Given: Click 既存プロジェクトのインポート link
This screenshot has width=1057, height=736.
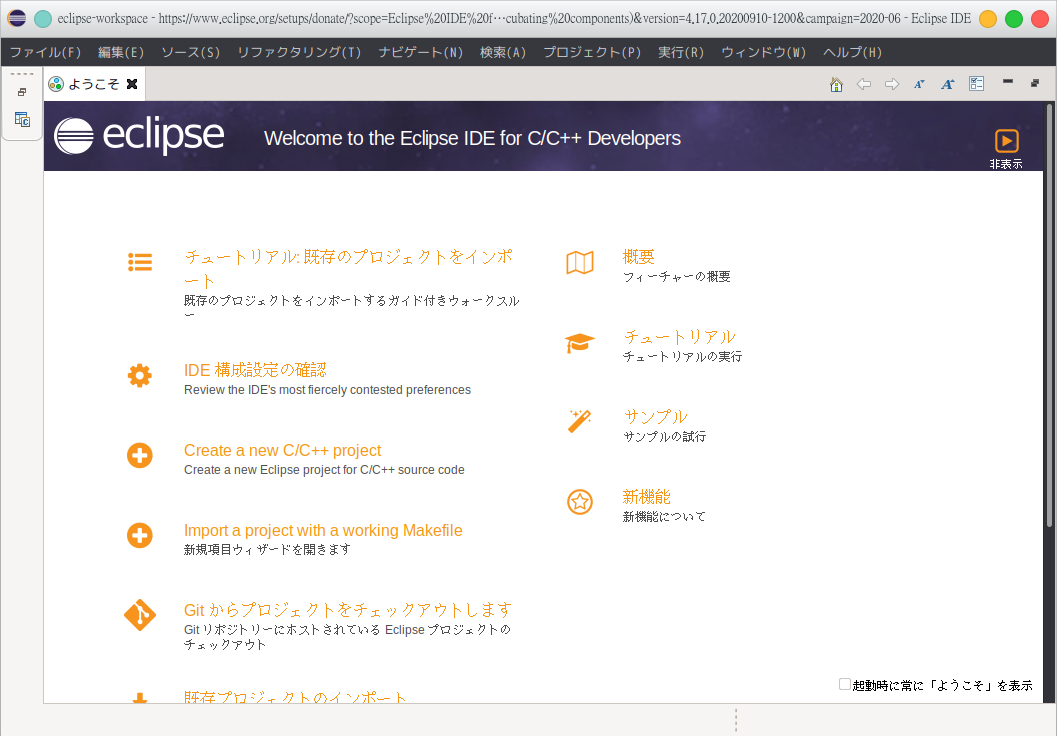Looking at the screenshot, I should pos(295,696).
